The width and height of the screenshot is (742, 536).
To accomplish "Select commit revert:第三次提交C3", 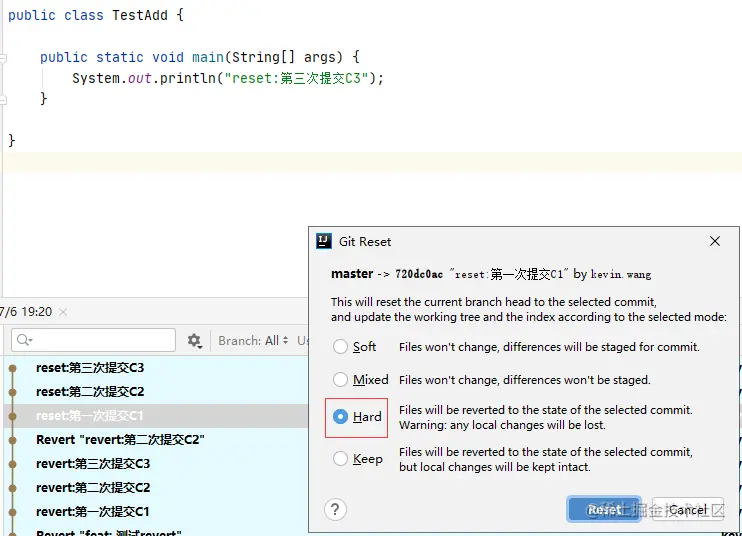I will tap(156, 464).
